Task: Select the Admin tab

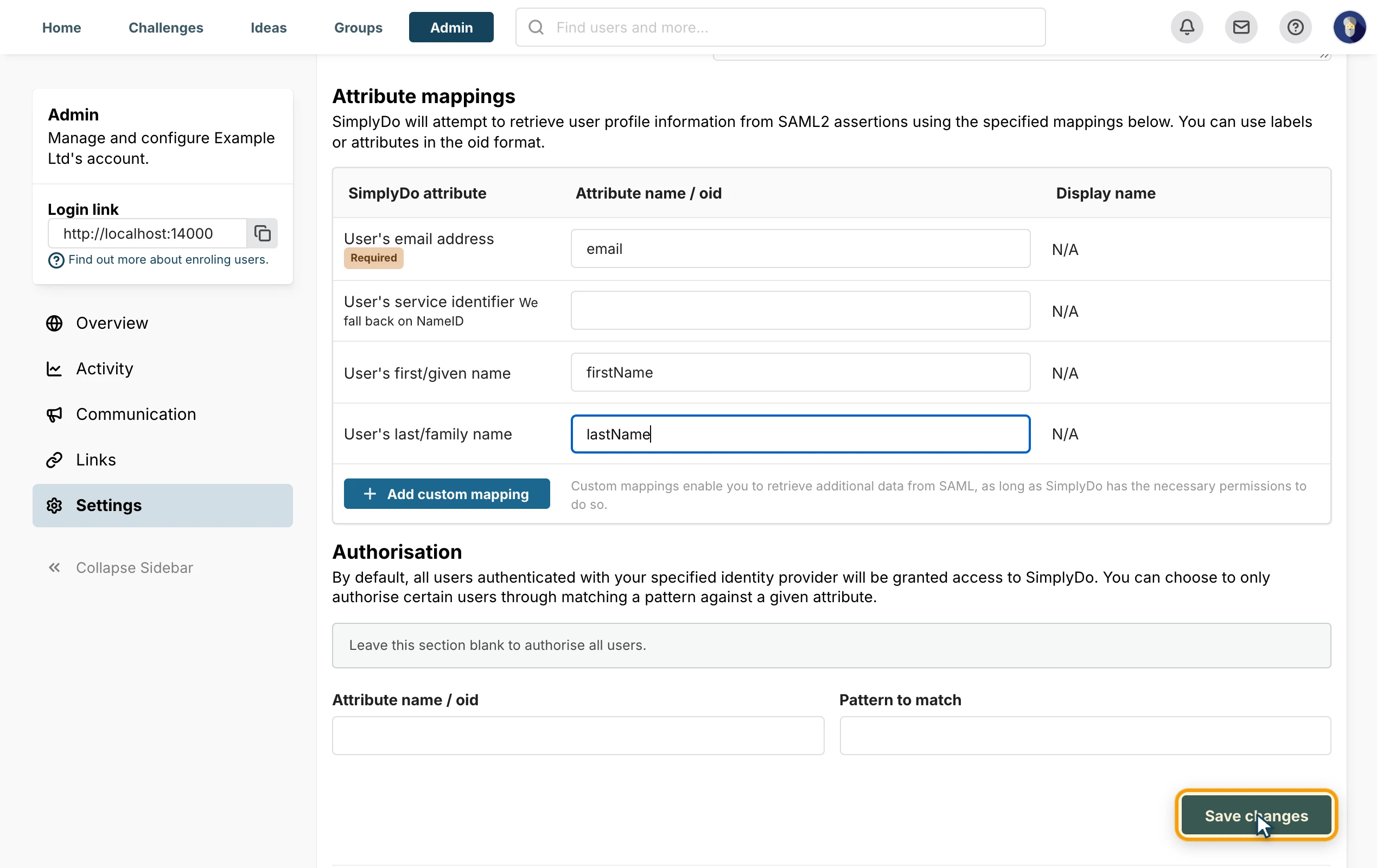Action: tap(451, 27)
